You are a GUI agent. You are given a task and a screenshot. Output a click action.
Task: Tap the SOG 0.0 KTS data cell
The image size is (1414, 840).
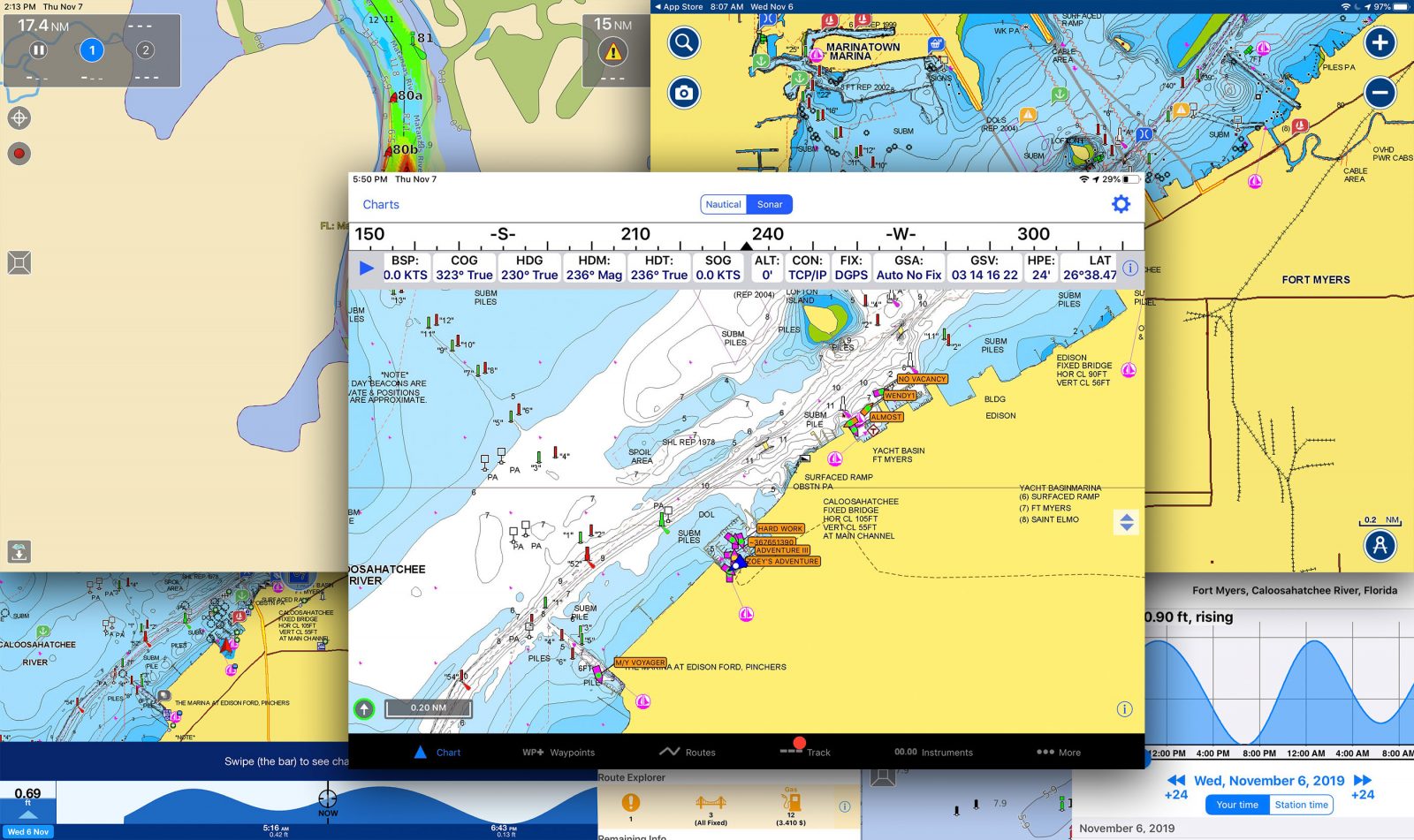[718, 268]
